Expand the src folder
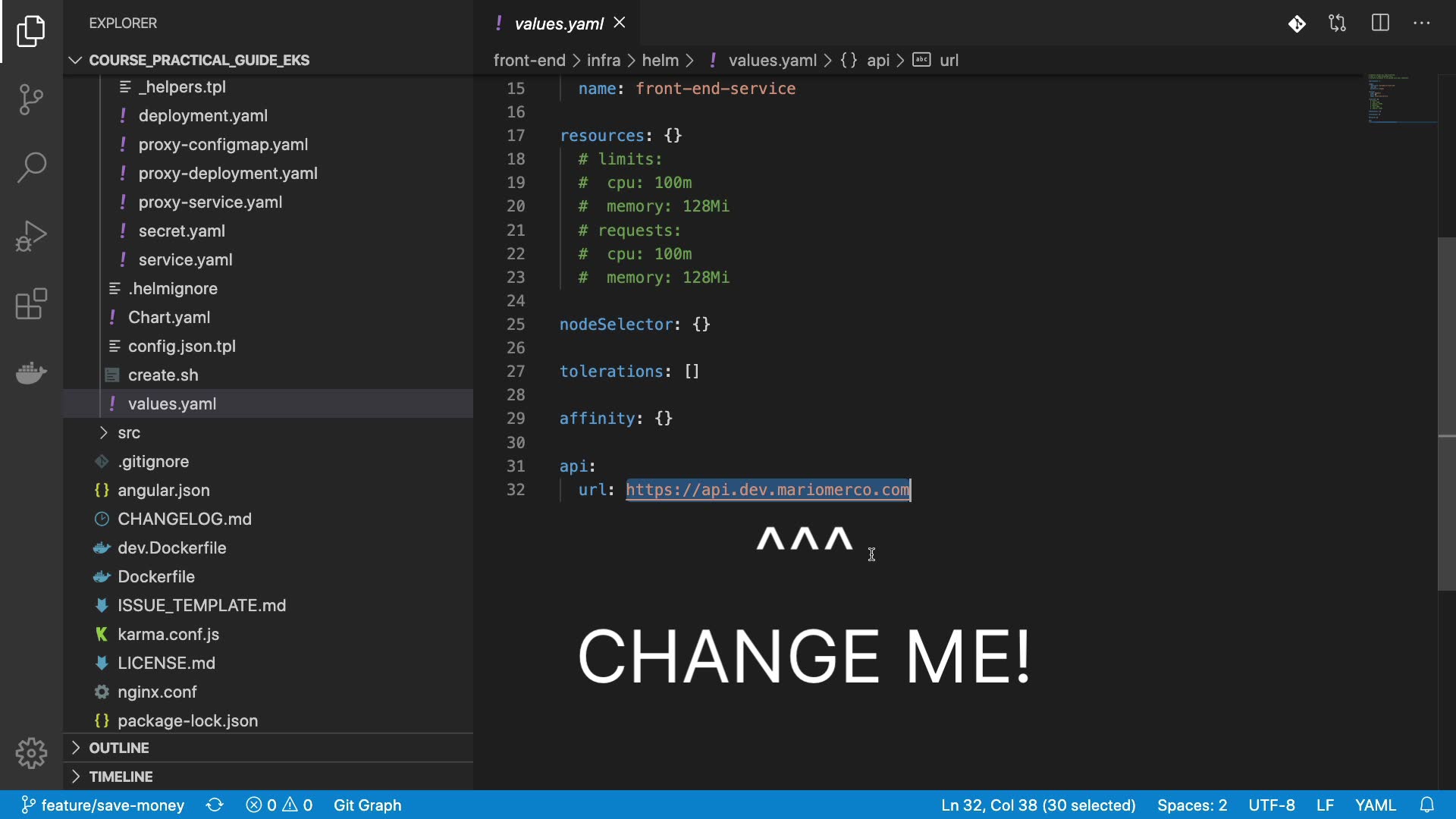 point(129,433)
